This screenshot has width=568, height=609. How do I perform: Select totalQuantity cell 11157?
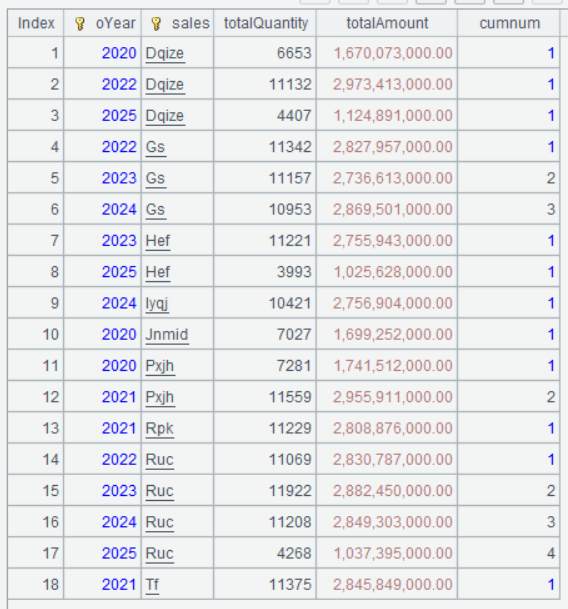pyautogui.click(x=265, y=178)
